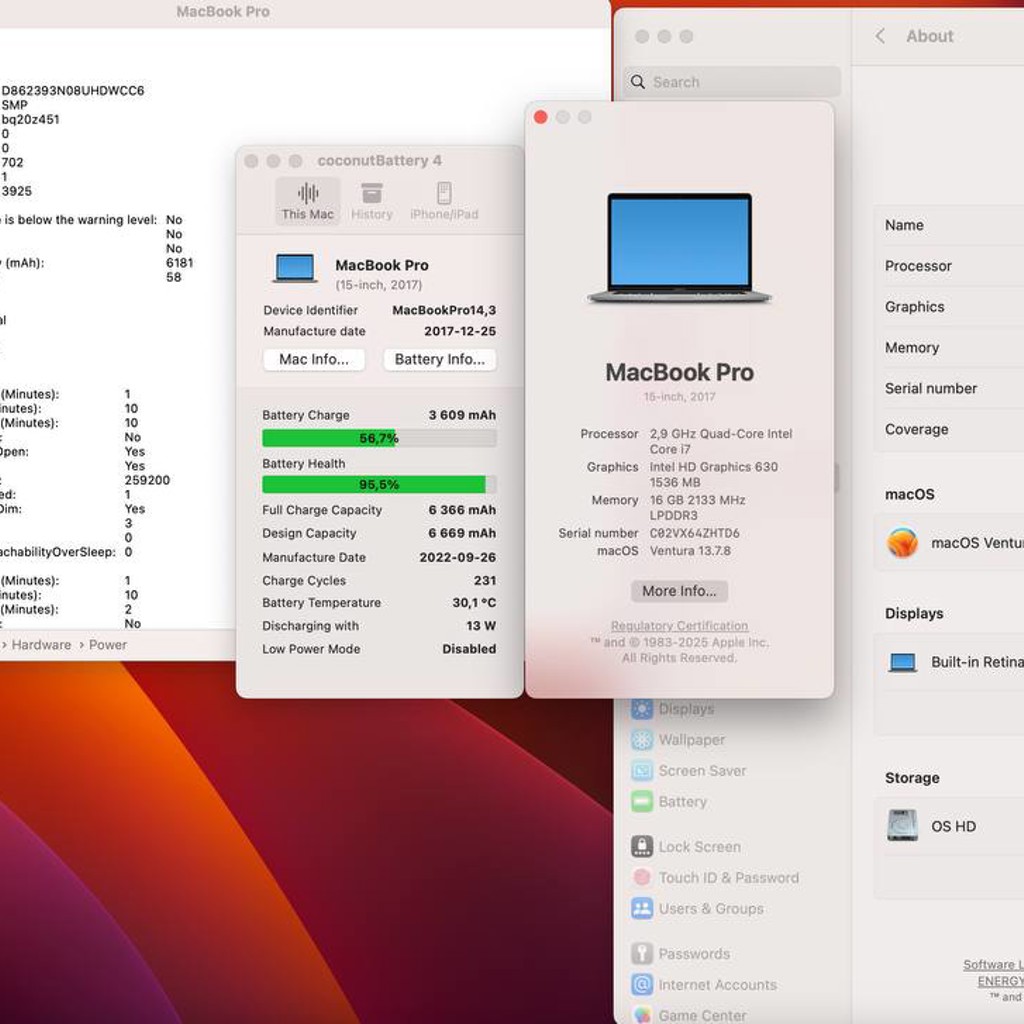Click the Low Power Mode Disabled value
1024x1024 pixels.
(469, 649)
